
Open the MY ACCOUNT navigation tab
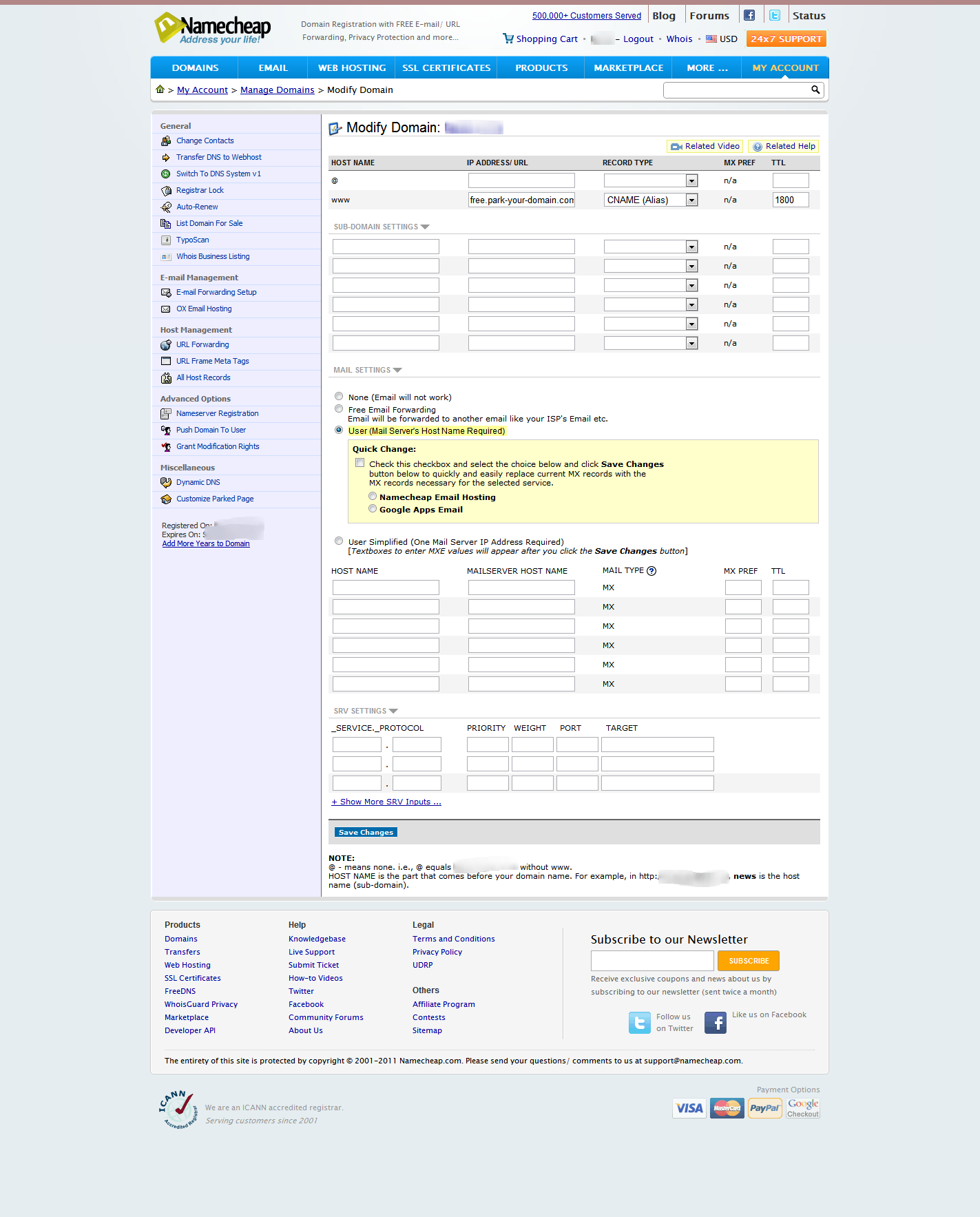point(786,67)
